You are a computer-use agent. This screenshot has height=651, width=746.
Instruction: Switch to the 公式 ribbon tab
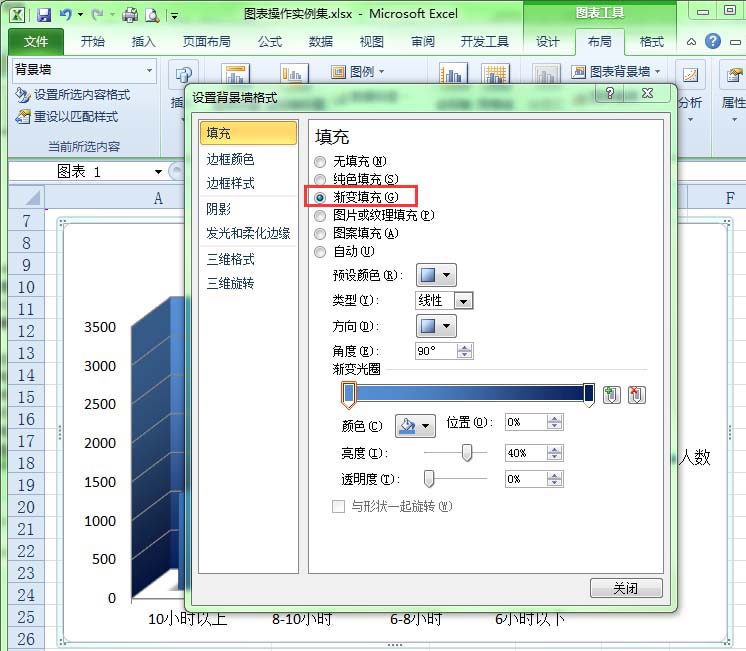point(270,42)
